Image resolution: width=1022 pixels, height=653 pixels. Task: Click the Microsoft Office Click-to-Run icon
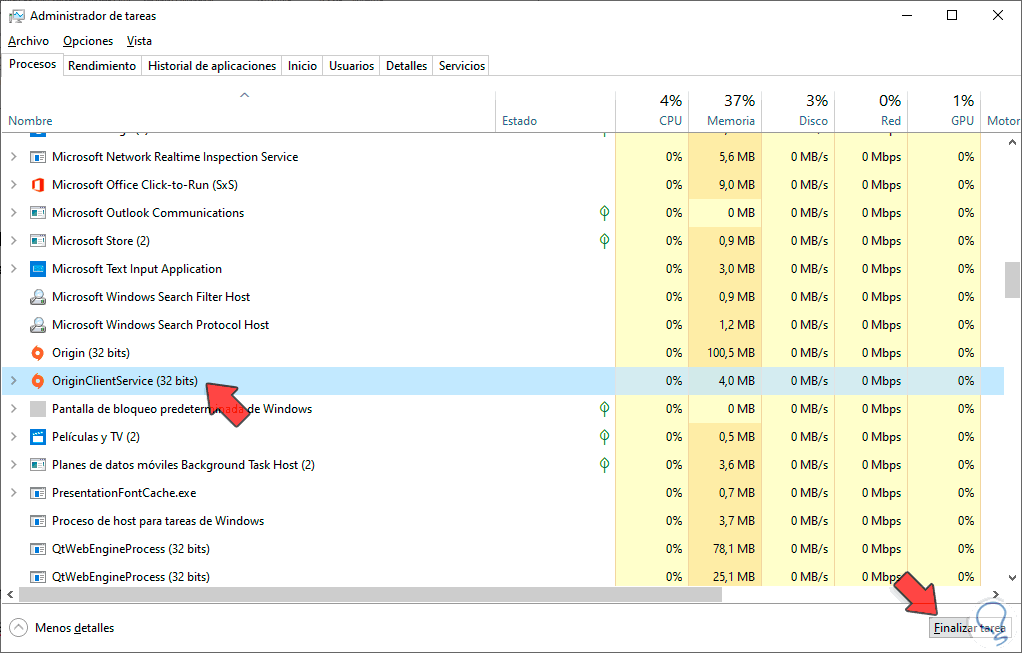(x=38, y=185)
